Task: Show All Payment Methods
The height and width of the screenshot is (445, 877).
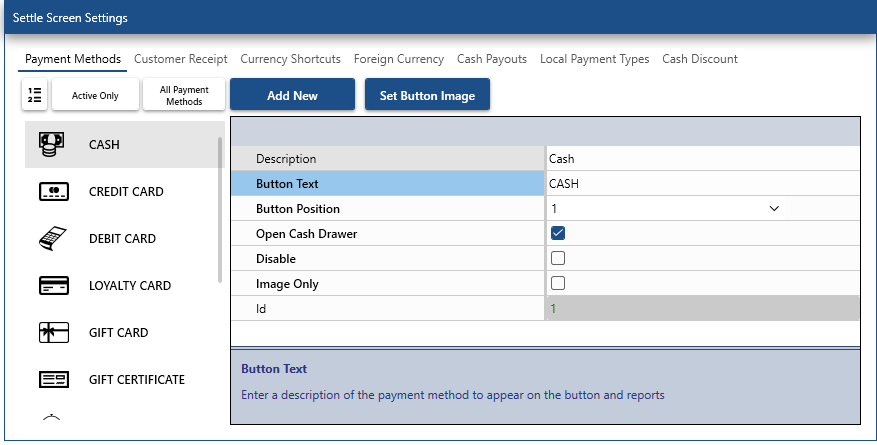Action: [184, 95]
